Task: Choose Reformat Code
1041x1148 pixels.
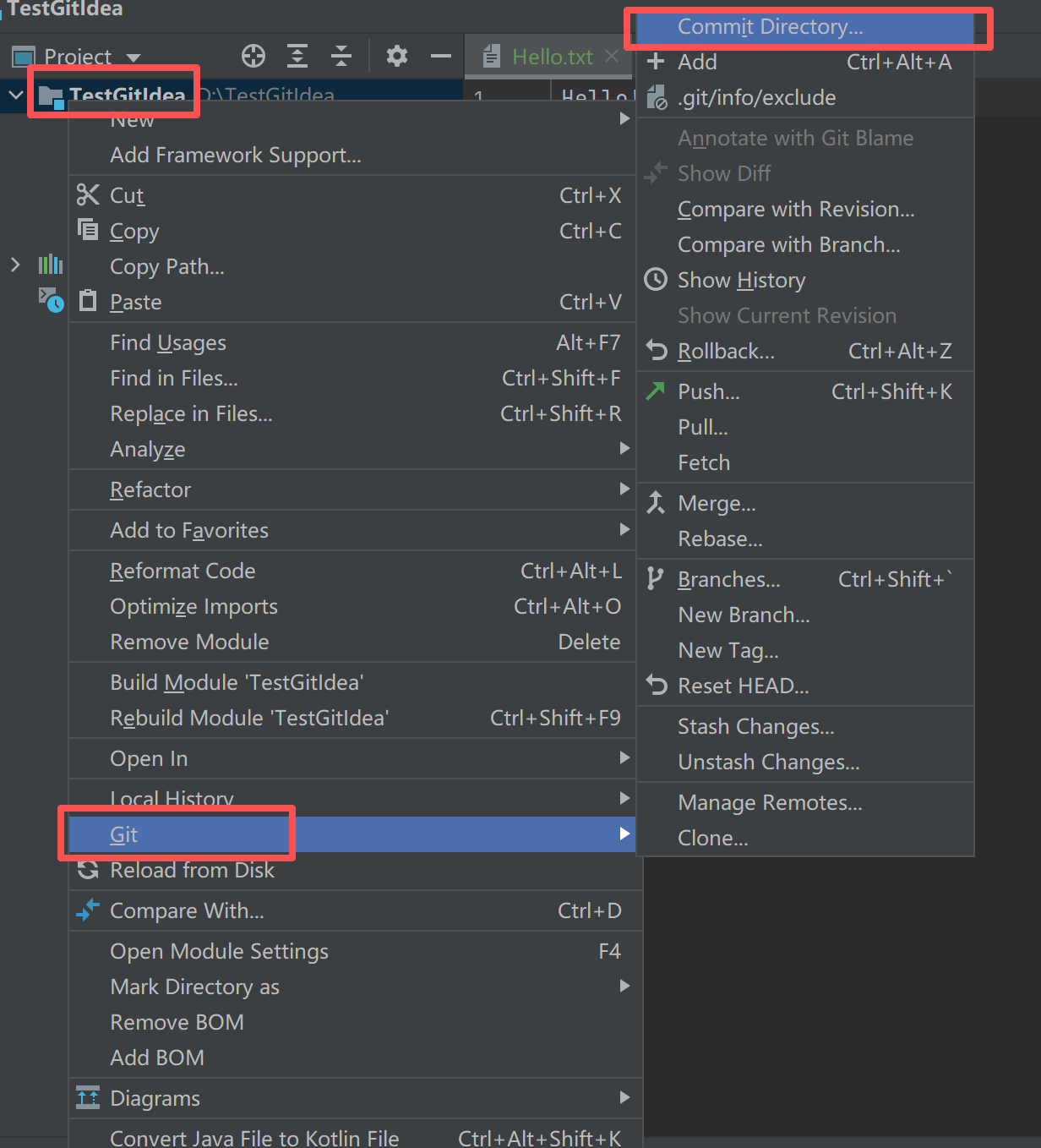Action: click(x=352, y=571)
